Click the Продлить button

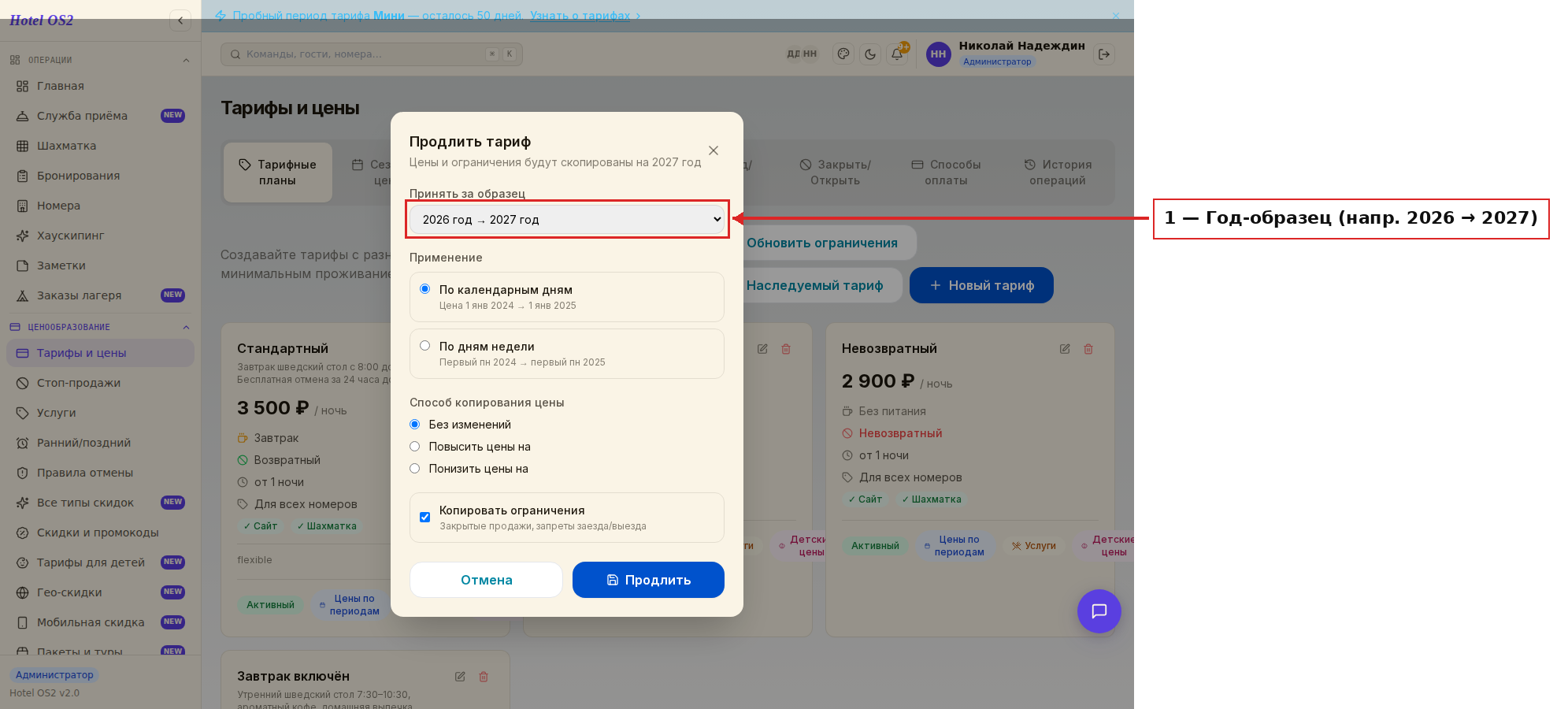tap(648, 580)
